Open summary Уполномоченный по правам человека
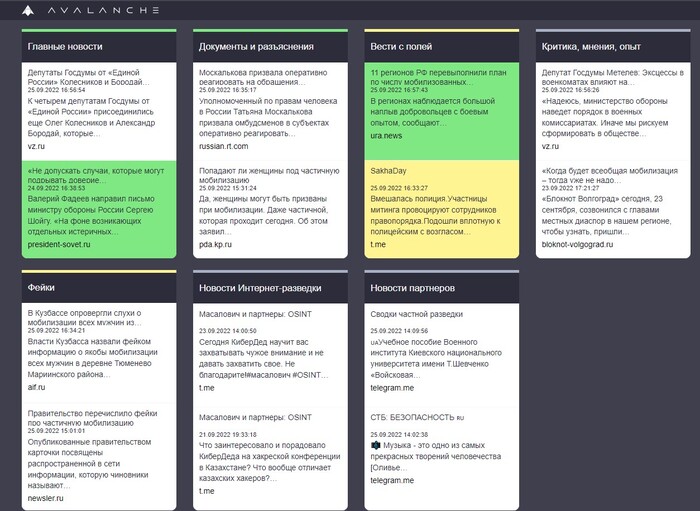The width and height of the screenshot is (700, 511). [268, 117]
